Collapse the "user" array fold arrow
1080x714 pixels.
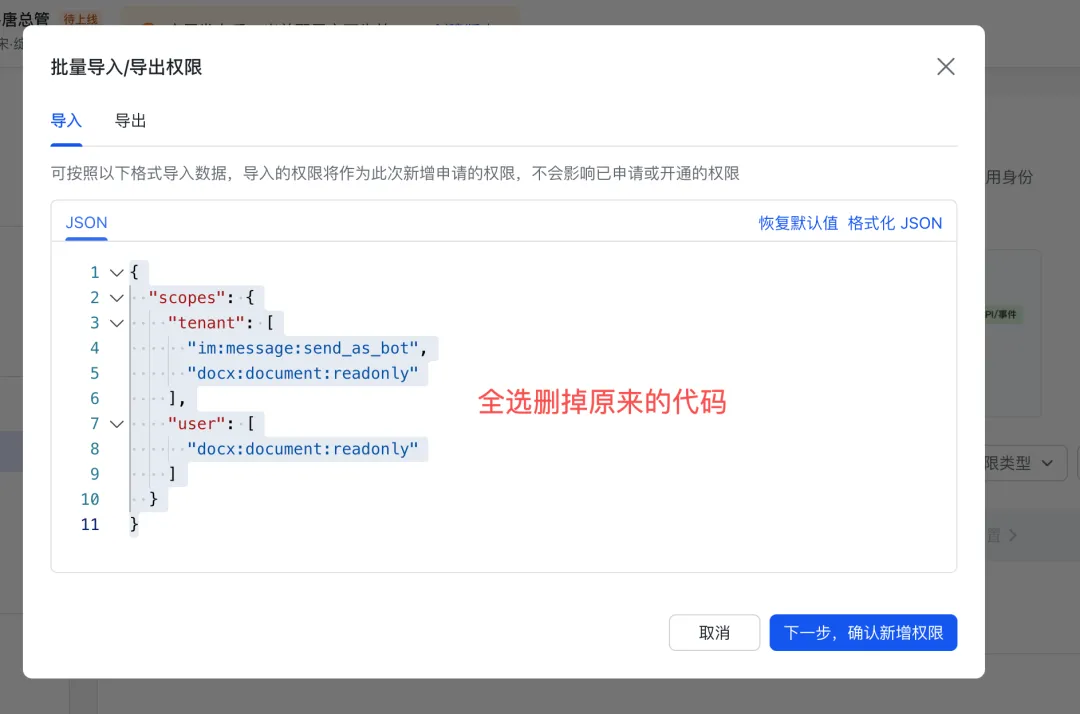tap(116, 424)
